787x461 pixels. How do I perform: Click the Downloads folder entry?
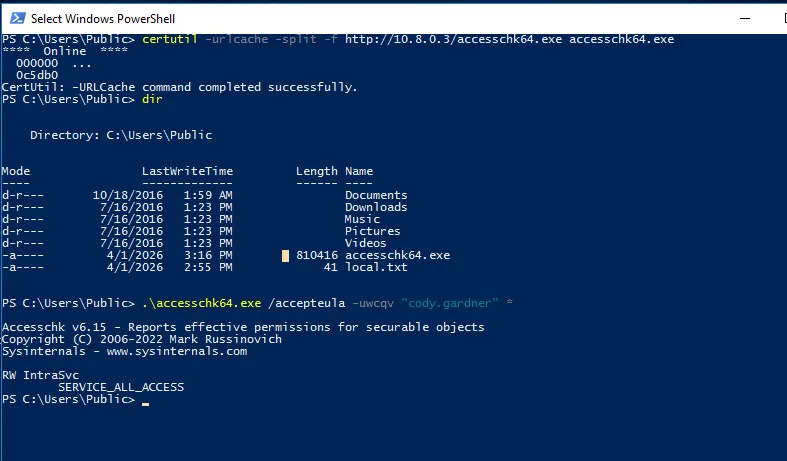tap(376, 207)
